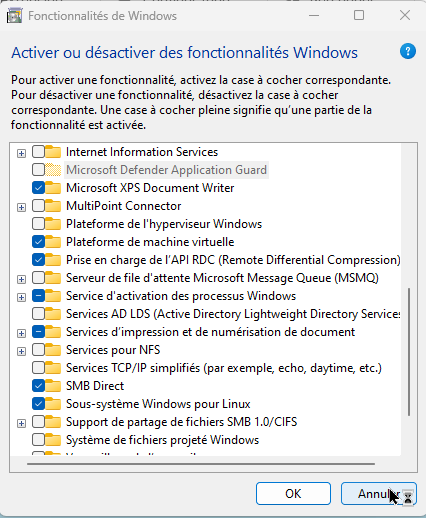Click folder icon beside Services AD LDS
This screenshot has width=426, height=518.
coord(53,314)
